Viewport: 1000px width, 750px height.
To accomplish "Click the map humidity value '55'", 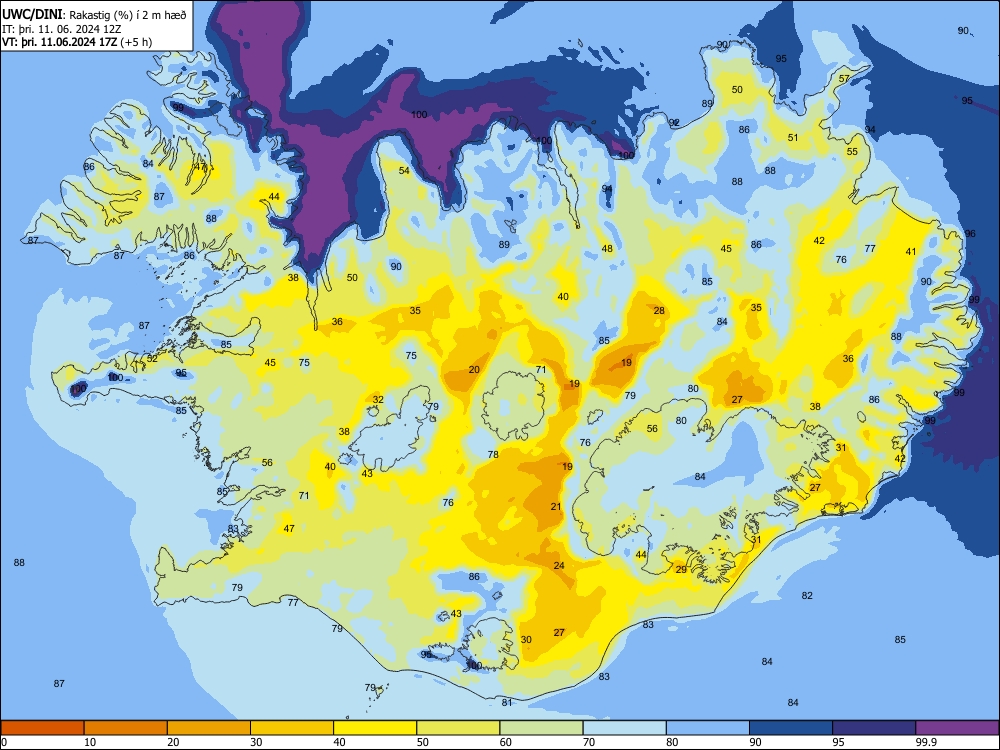I will pyautogui.click(x=852, y=152).
